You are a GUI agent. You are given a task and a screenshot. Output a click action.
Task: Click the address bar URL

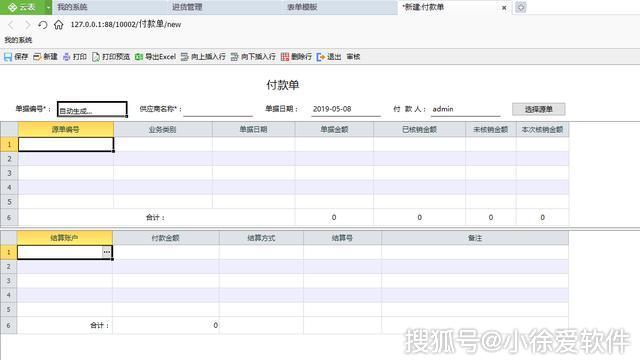[126, 24]
